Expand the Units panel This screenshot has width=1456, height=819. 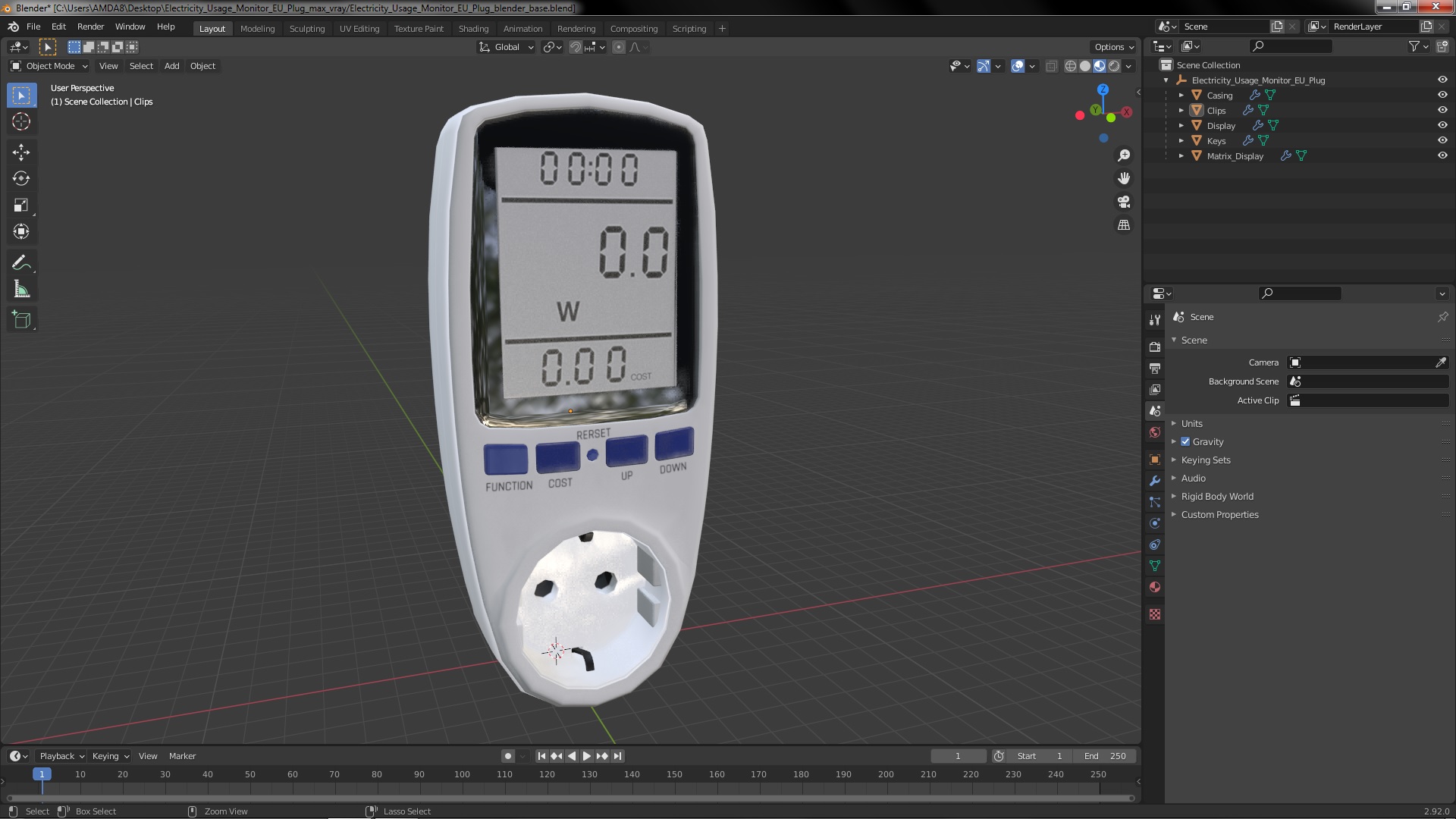(1191, 423)
